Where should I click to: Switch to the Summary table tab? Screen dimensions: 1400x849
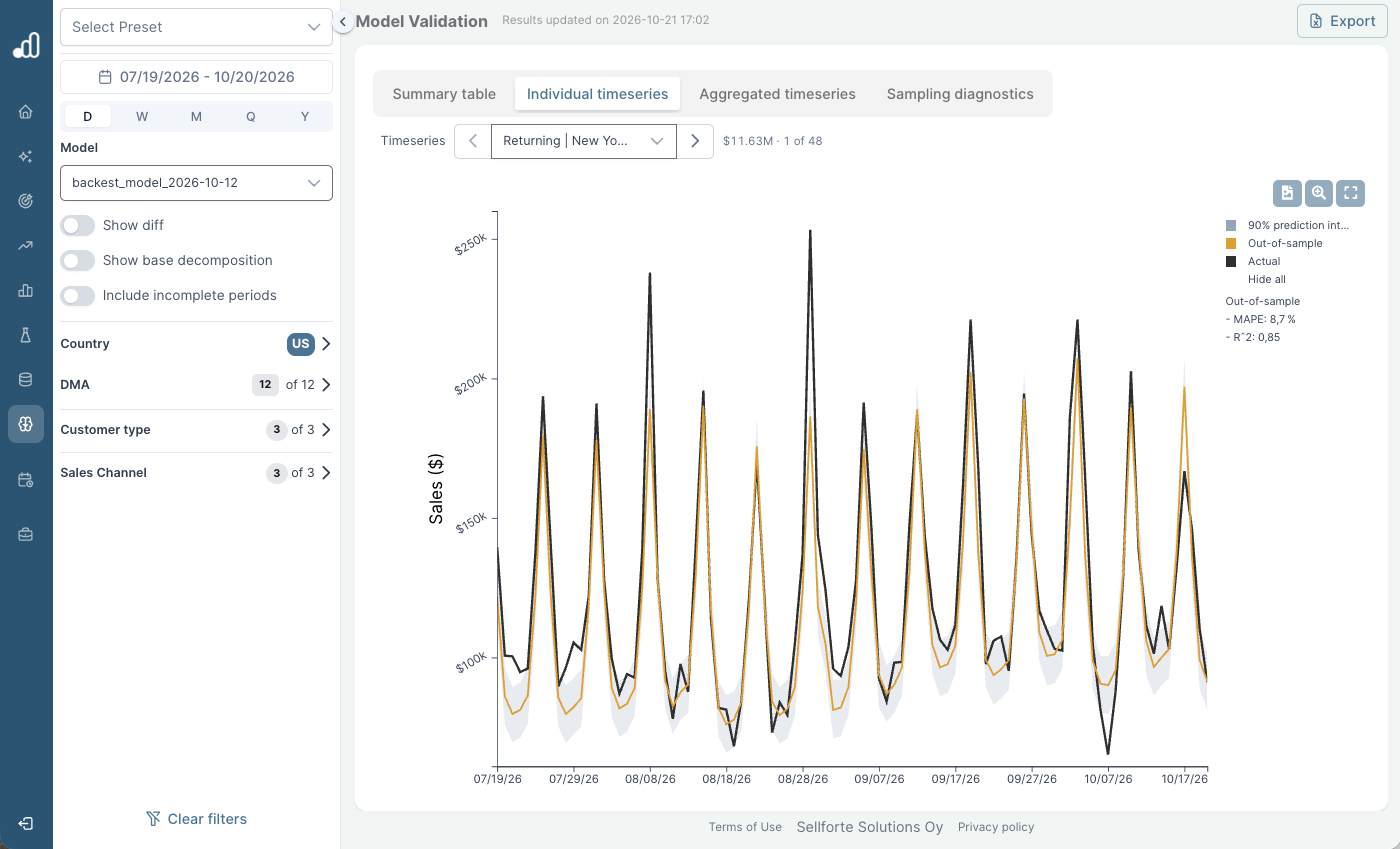click(x=444, y=94)
